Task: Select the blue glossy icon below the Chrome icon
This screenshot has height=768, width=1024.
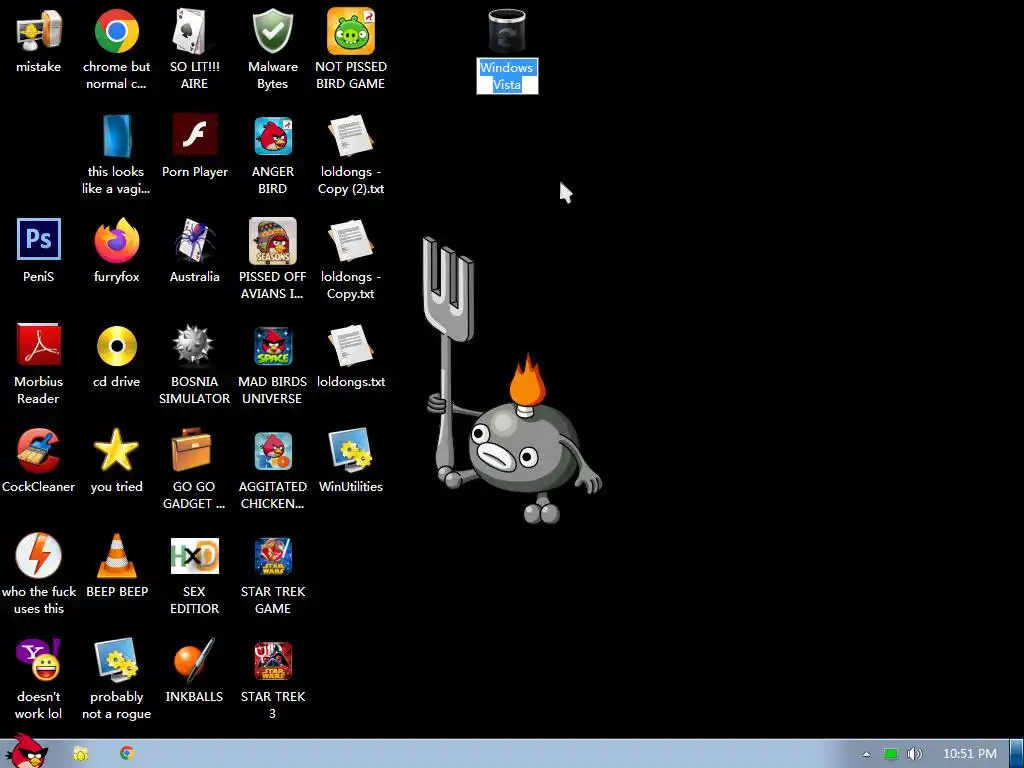Action: click(117, 136)
